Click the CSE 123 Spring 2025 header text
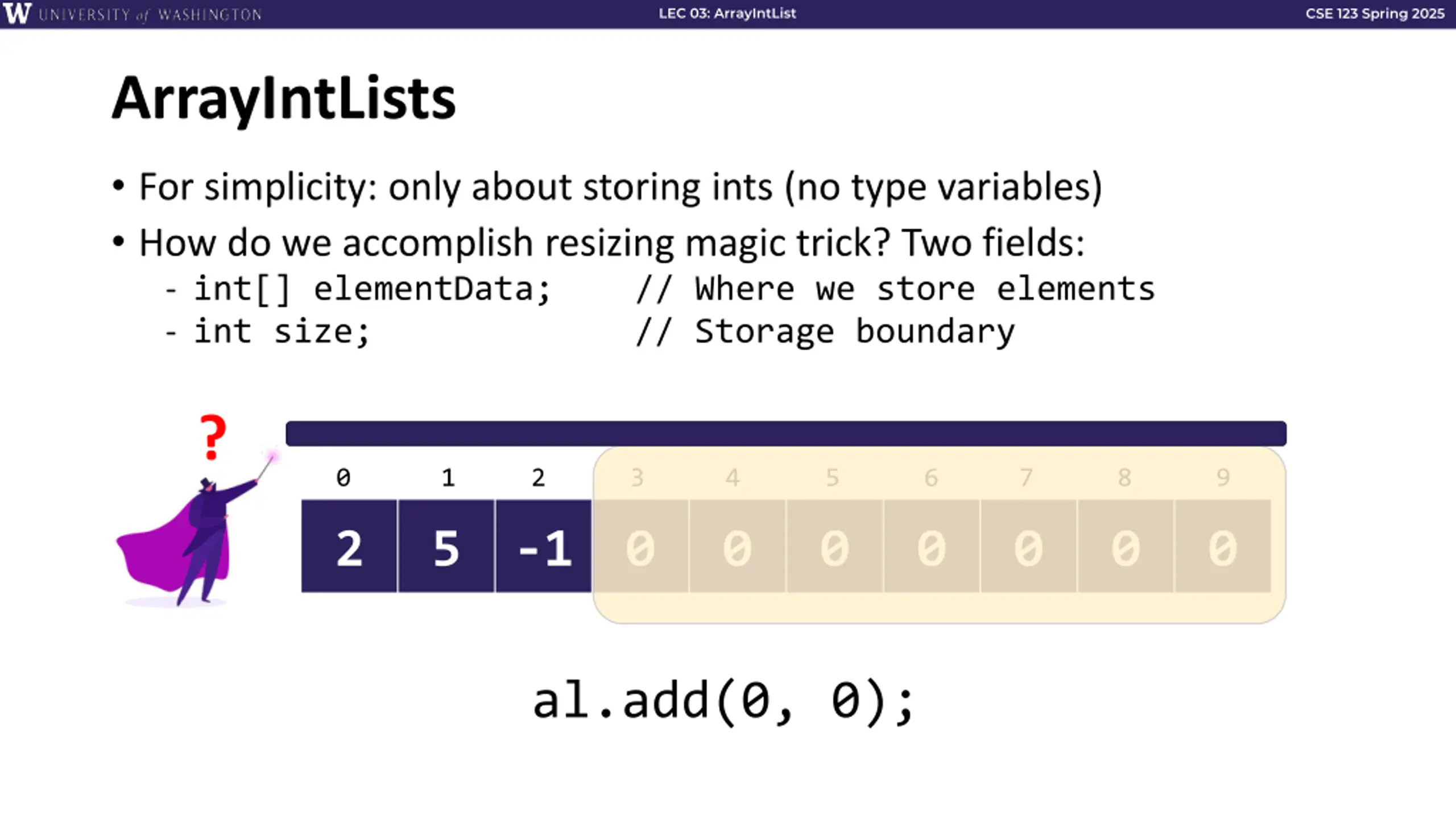 (x=1375, y=13)
